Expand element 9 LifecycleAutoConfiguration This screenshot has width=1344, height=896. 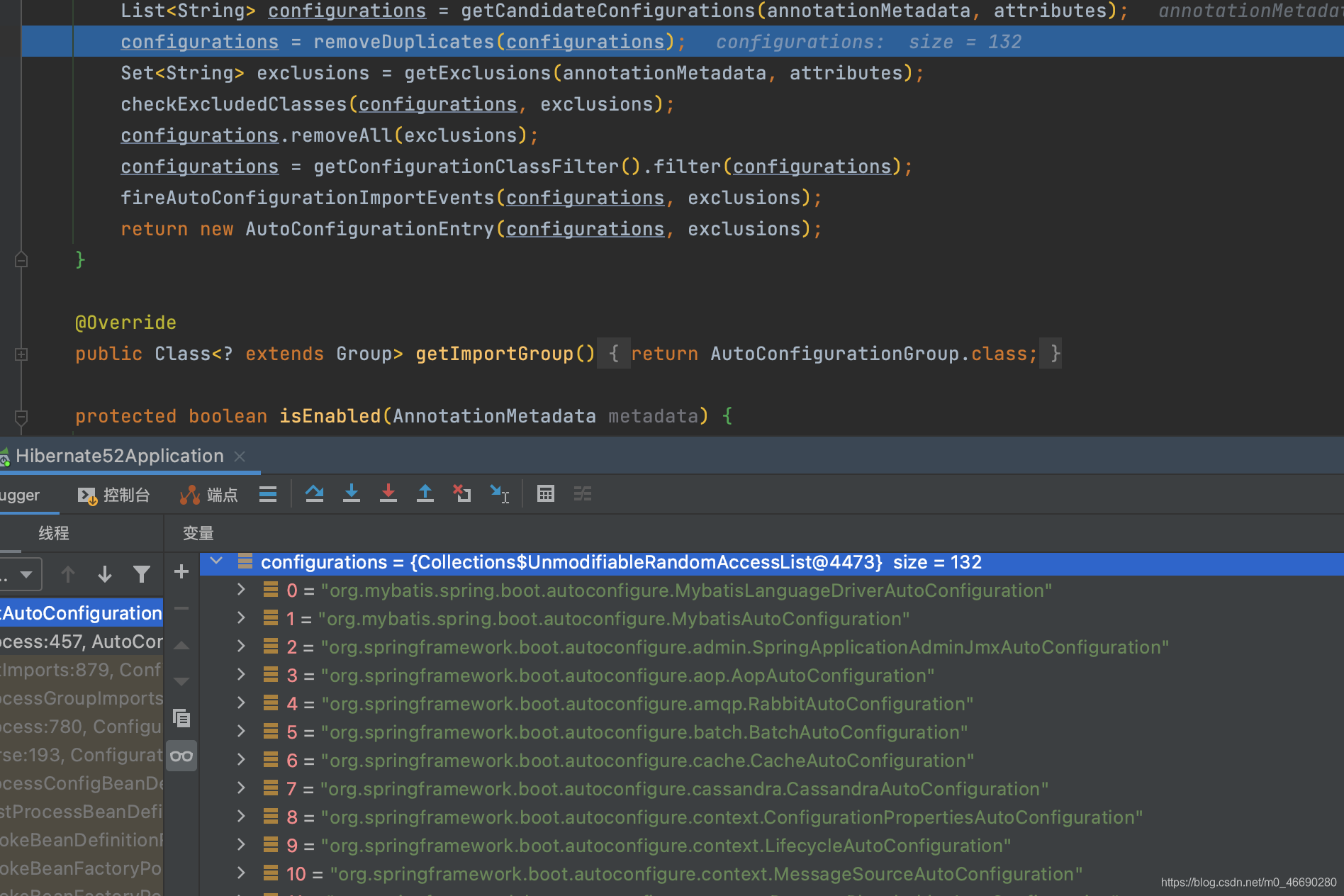(241, 845)
